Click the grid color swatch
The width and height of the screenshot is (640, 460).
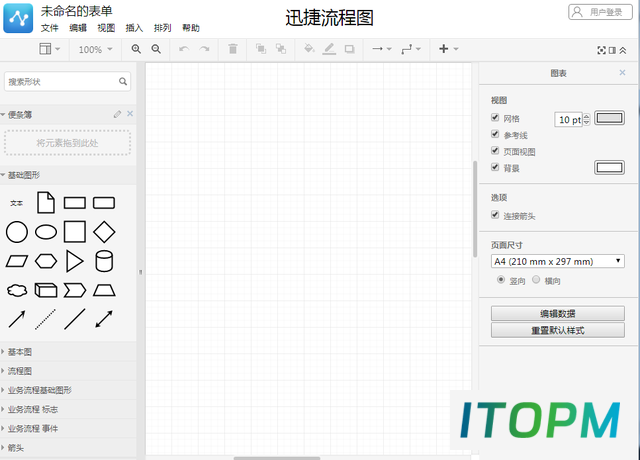(609, 118)
